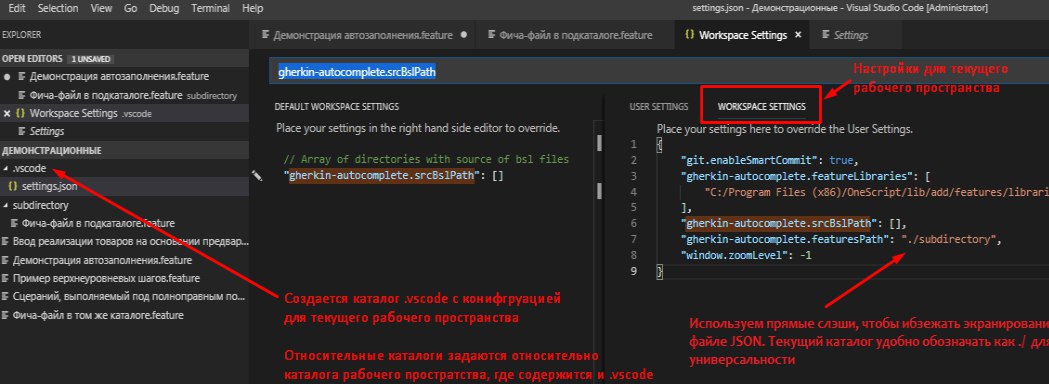This screenshot has height=384, width=1049.
Task: Click line 6 srcBslPath in workspace settings editor
Action: 793,223
